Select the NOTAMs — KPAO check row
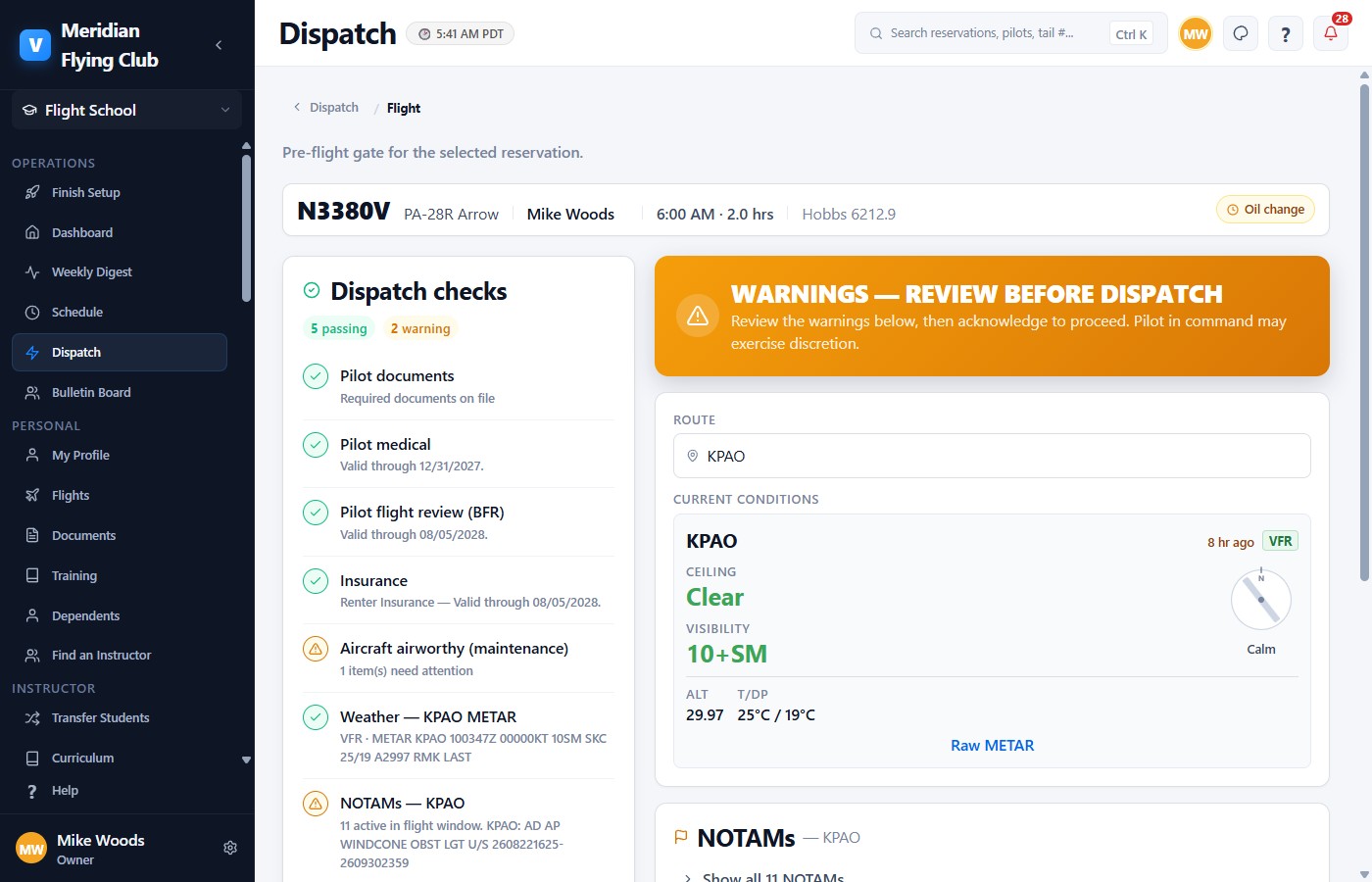1372x882 pixels. tap(459, 832)
